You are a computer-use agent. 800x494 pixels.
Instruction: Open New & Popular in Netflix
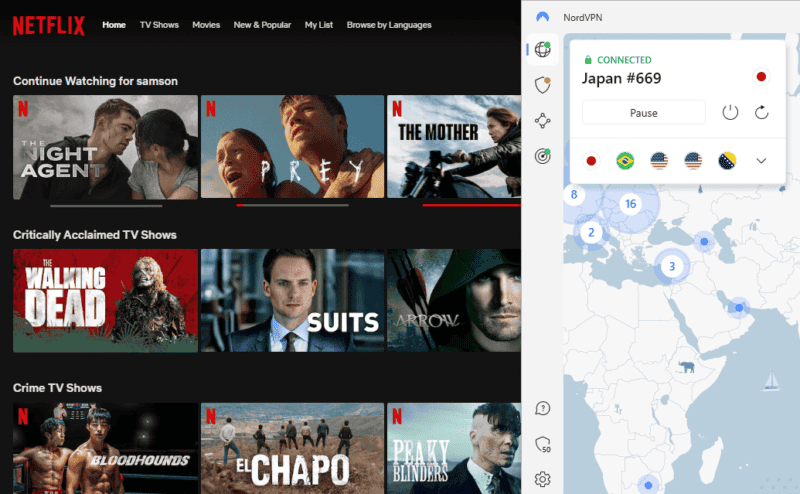click(262, 25)
